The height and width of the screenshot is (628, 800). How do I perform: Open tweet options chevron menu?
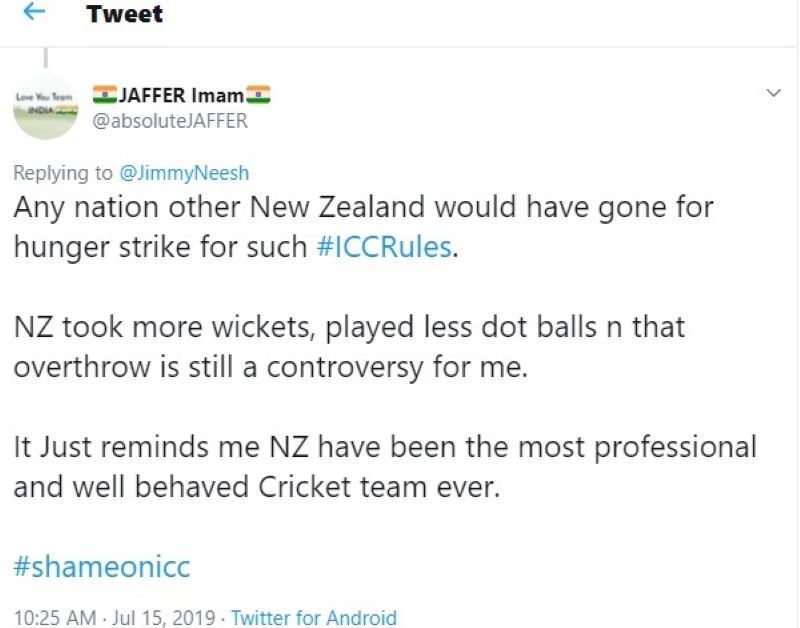coord(773,93)
